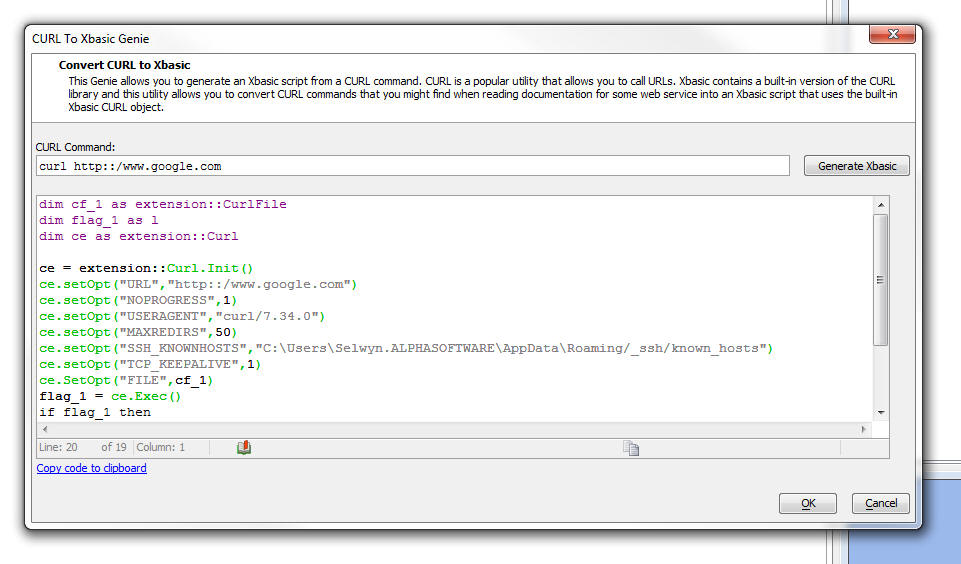
Task: Click the SetOpt "FILE",cf_1 code line
Action: click(x=126, y=380)
